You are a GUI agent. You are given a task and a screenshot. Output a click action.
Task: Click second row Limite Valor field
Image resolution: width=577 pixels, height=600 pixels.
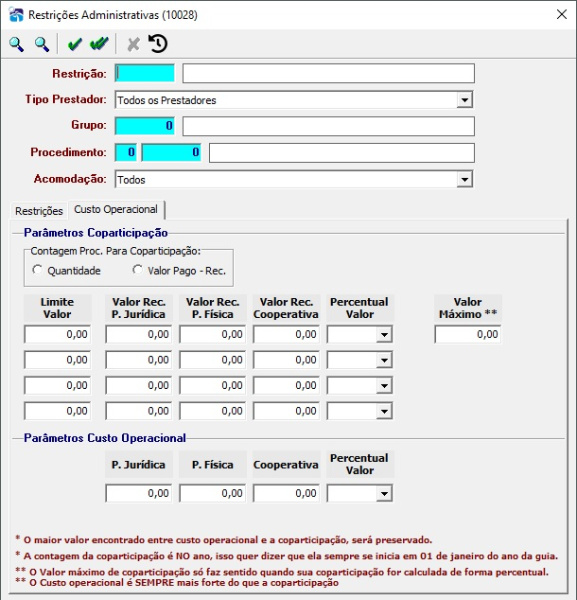click(57, 360)
